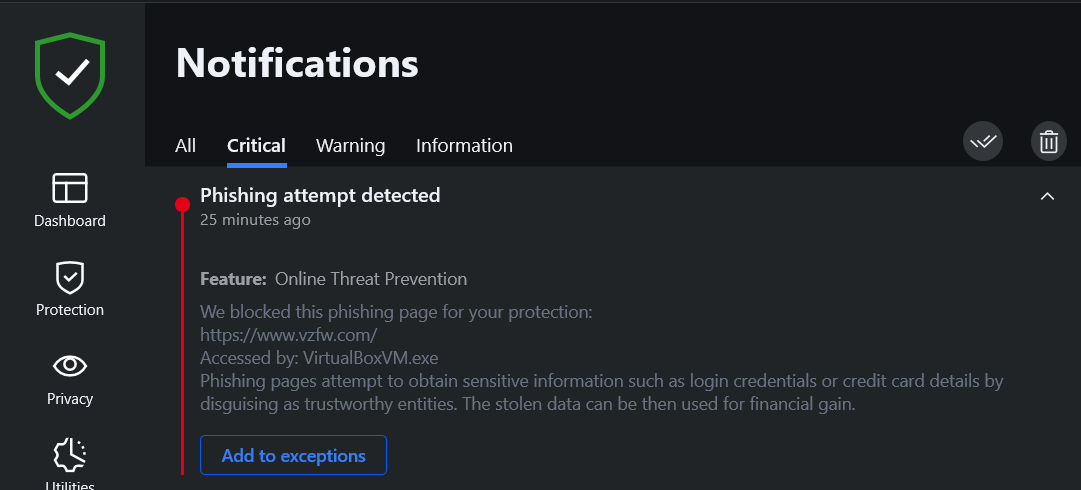The height and width of the screenshot is (490, 1081).
Task: Open the Information tab
Action: point(464,146)
